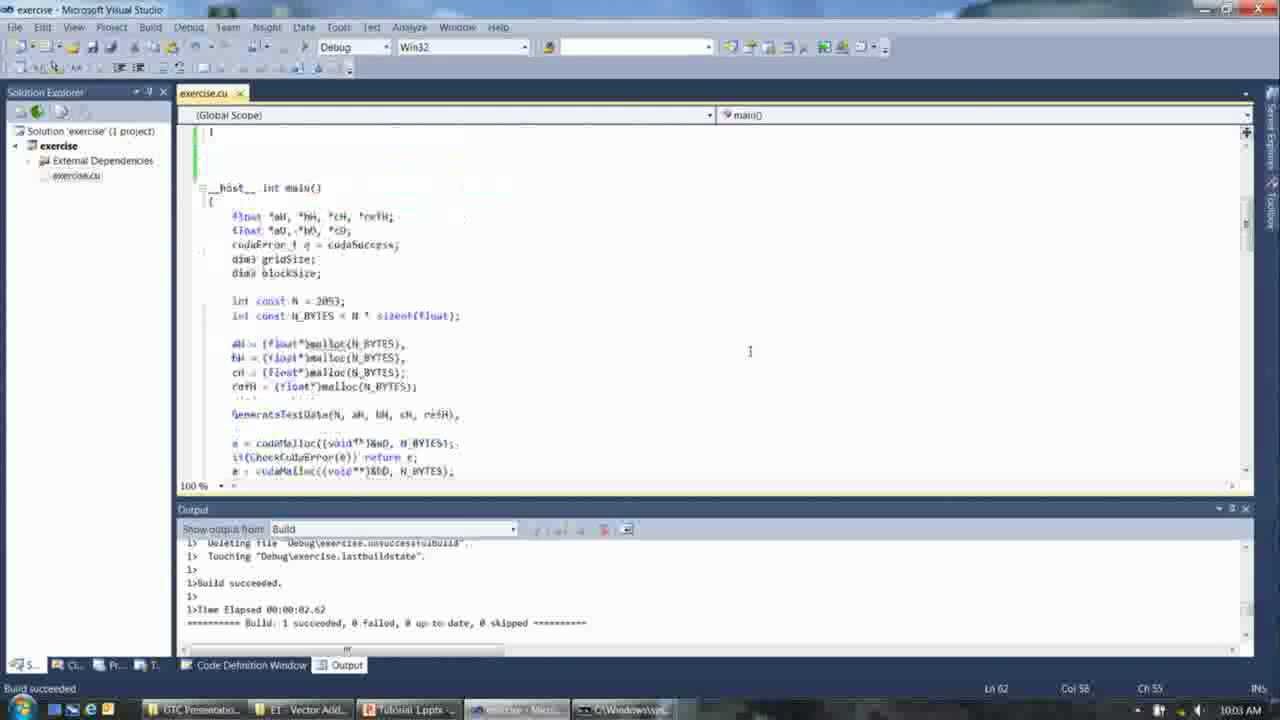
Task: Select External Dependencies in Solution Explorer
Action: click(x=103, y=161)
